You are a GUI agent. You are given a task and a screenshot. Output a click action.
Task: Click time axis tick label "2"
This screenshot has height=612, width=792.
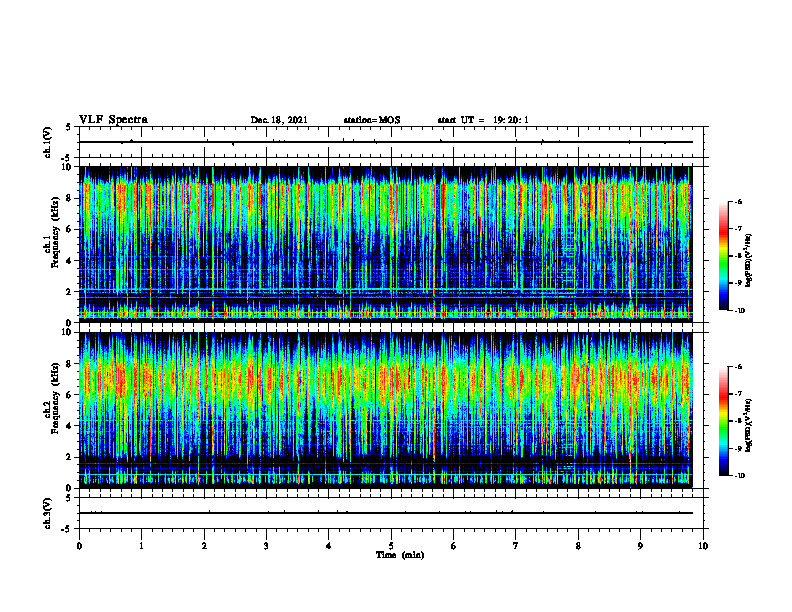pos(204,546)
